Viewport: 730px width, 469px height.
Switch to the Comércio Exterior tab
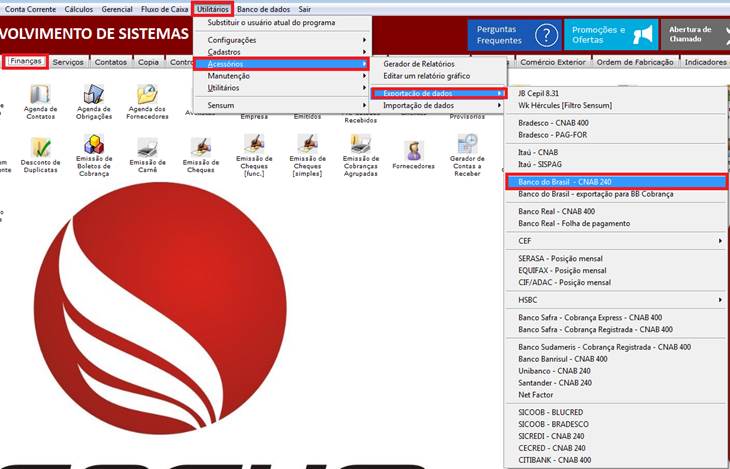[x=553, y=62]
